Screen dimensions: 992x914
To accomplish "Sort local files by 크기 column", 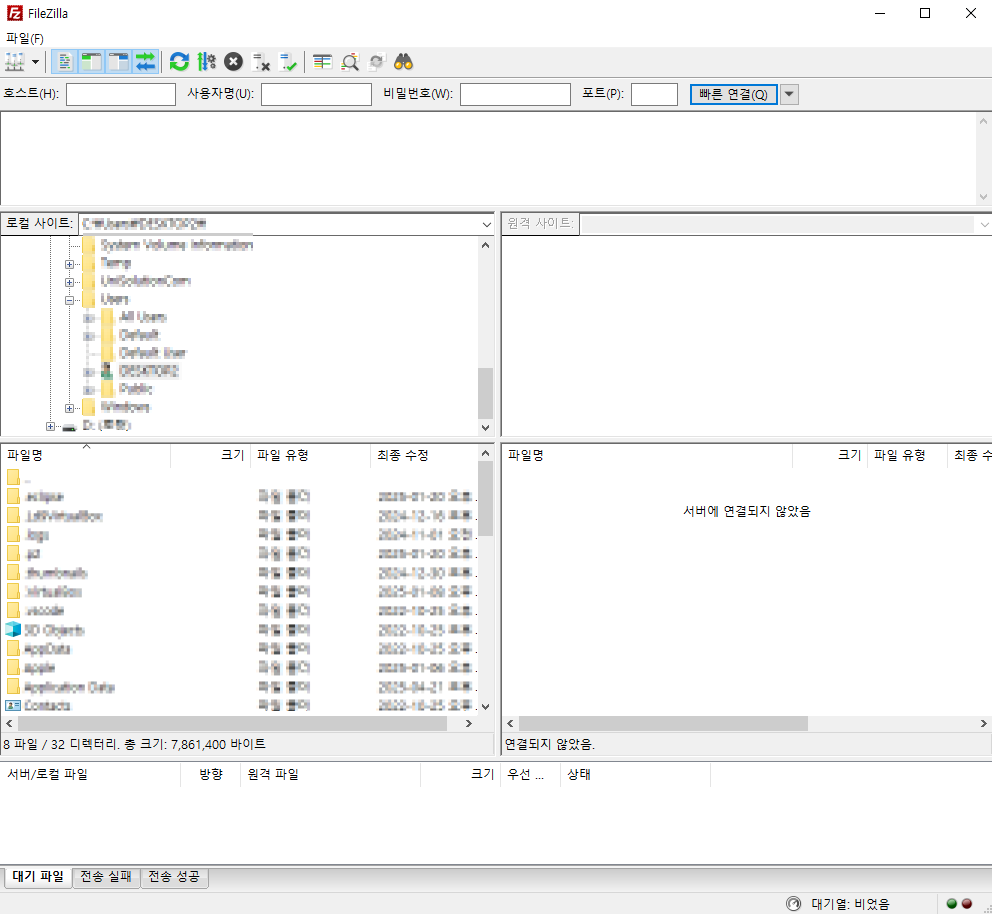I will pyautogui.click(x=211, y=455).
